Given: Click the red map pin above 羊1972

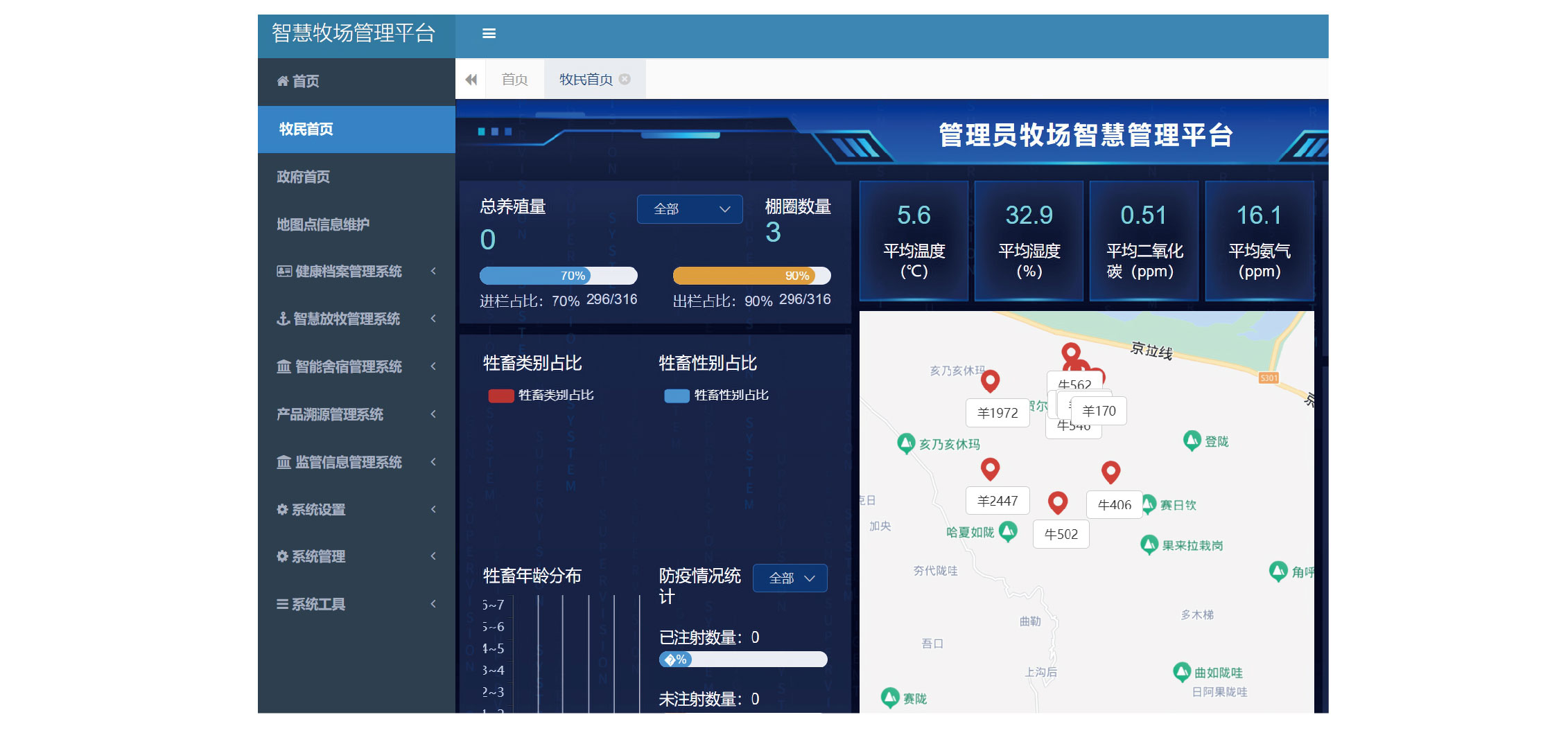Looking at the screenshot, I should (990, 380).
